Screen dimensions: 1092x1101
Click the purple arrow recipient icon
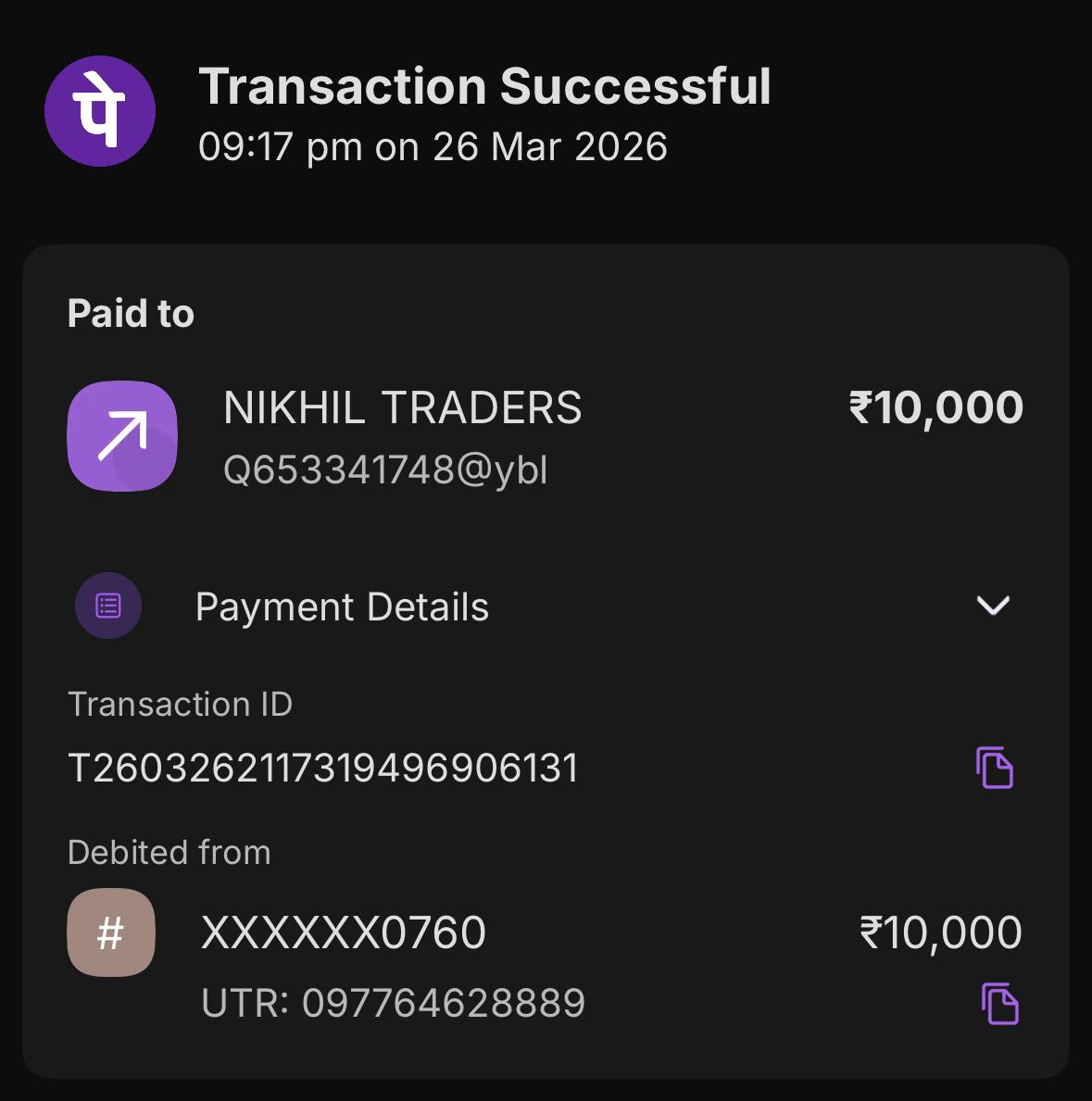click(x=122, y=435)
